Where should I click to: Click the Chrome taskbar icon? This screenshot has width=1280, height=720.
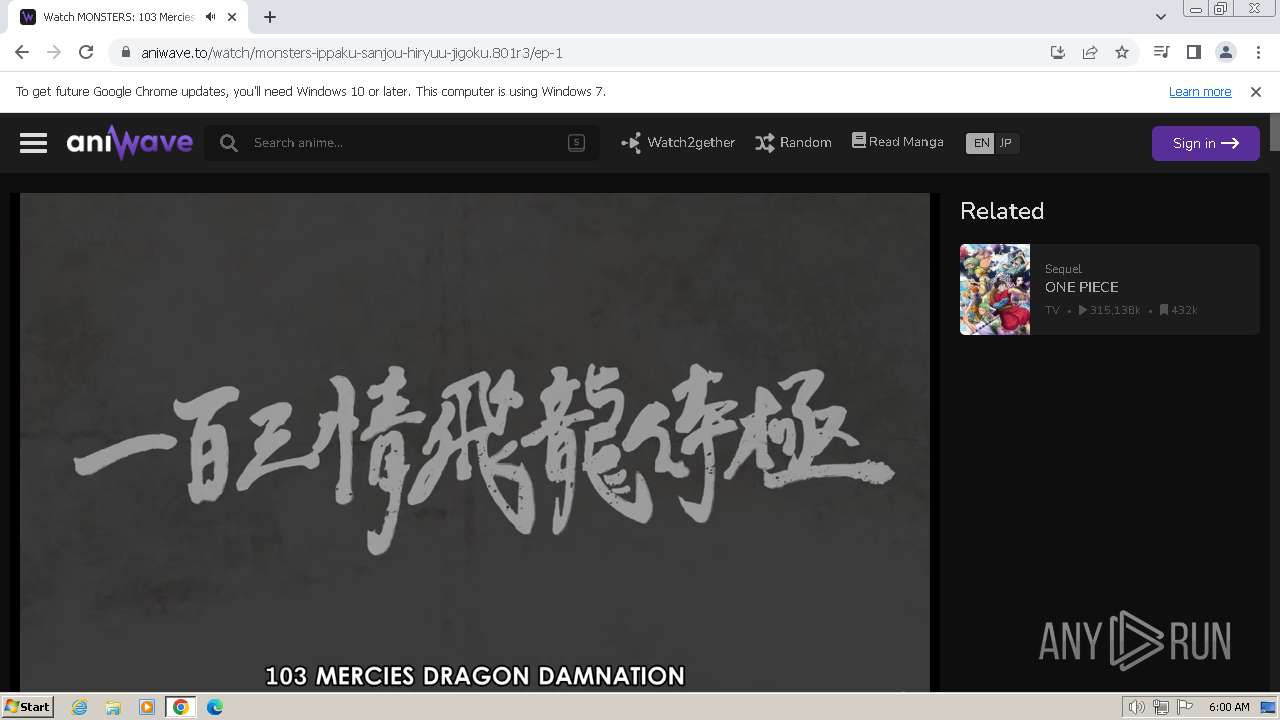pyautogui.click(x=181, y=707)
